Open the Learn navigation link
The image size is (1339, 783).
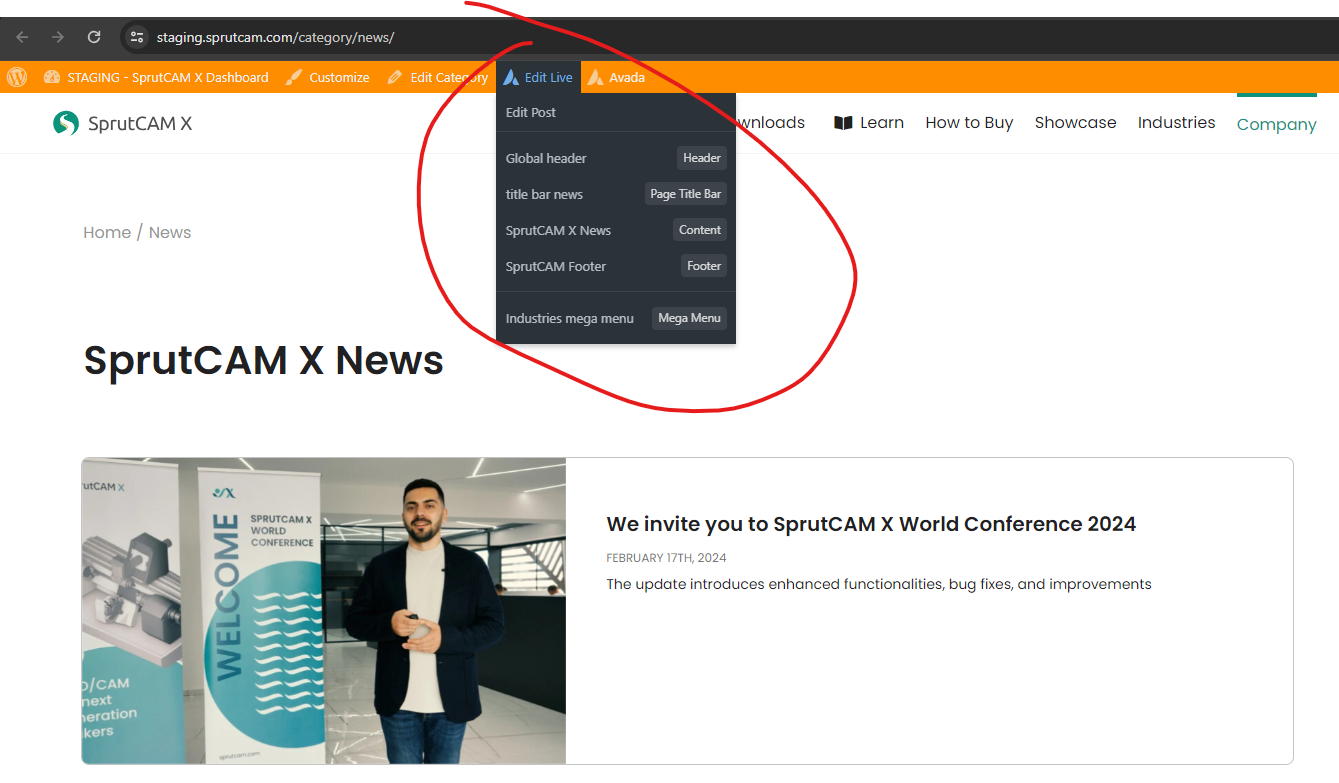pos(869,123)
